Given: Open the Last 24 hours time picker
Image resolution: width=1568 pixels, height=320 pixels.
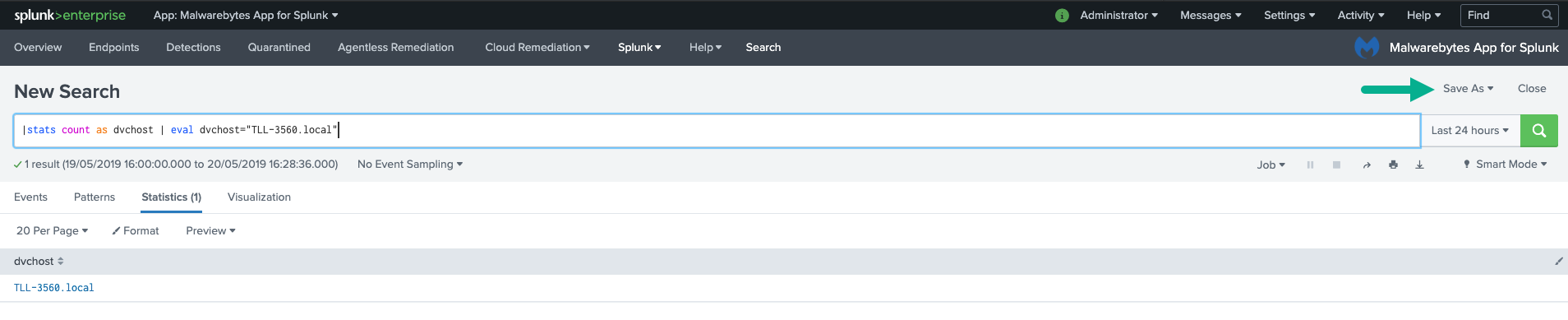Looking at the screenshot, I should (x=1469, y=130).
